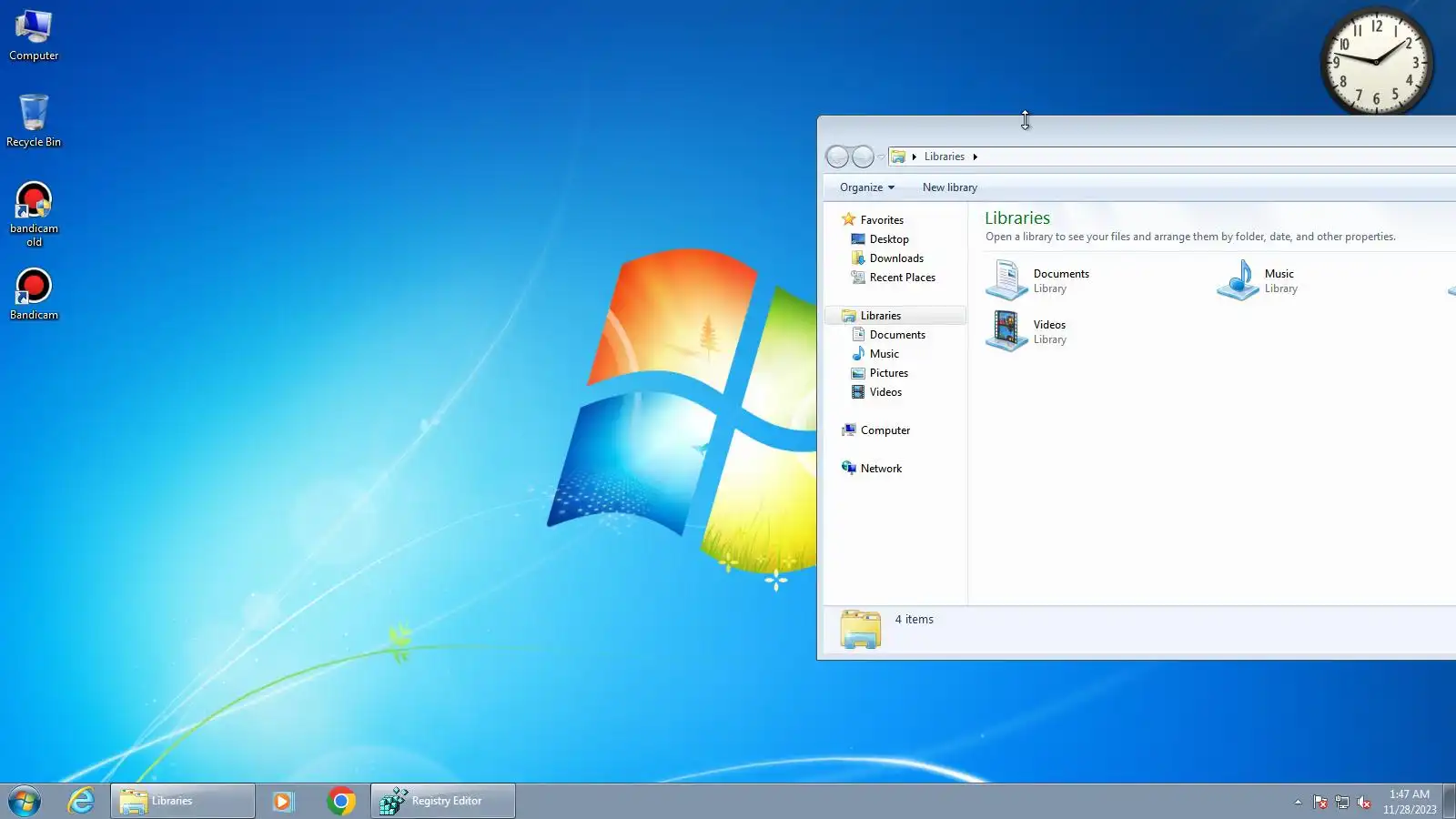Select Network in the navigation pane
Image resolution: width=1456 pixels, height=819 pixels.
click(x=881, y=469)
